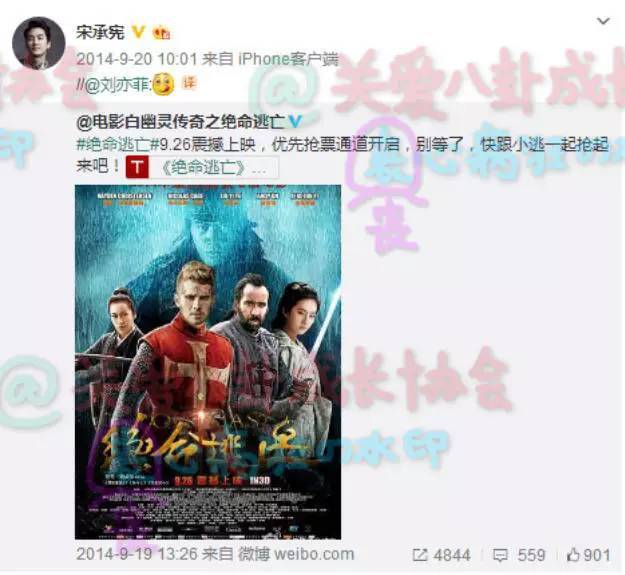Click the 微博 weibo.com source link
The width and height of the screenshot is (625, 575).
(296, 554)
